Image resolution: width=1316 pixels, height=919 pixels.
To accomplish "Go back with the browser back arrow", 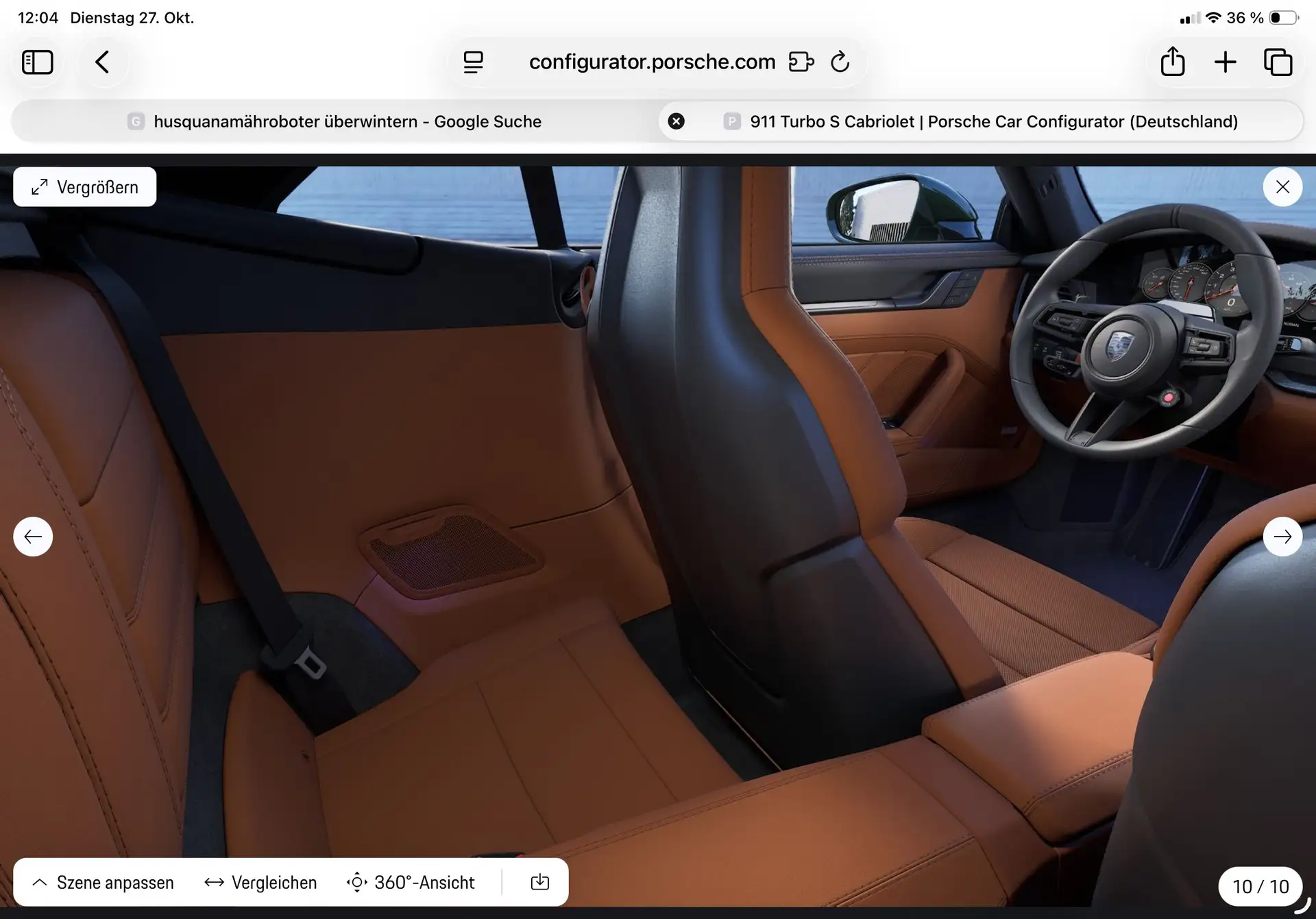I will 102,62.
